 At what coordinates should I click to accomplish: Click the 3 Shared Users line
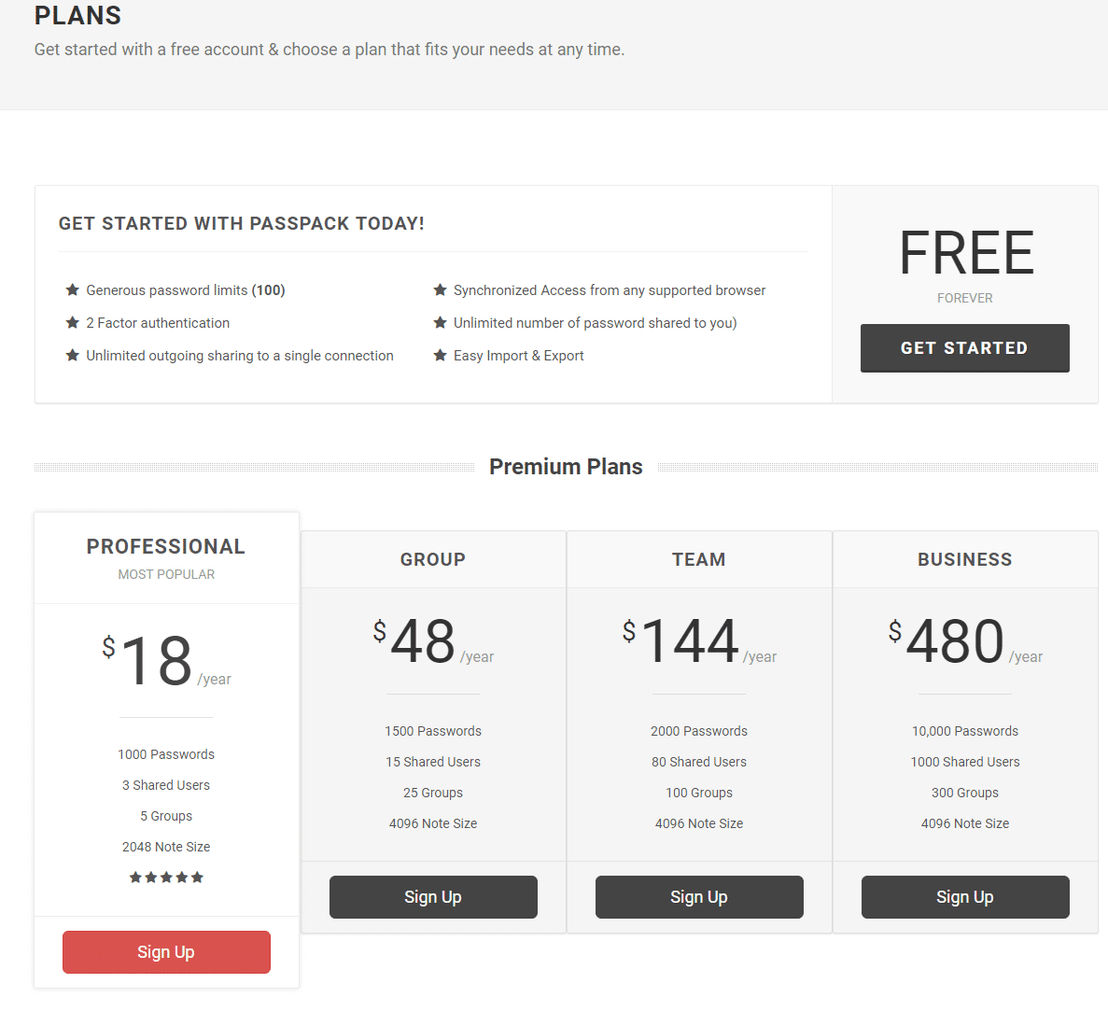click(x=166, y=785)
